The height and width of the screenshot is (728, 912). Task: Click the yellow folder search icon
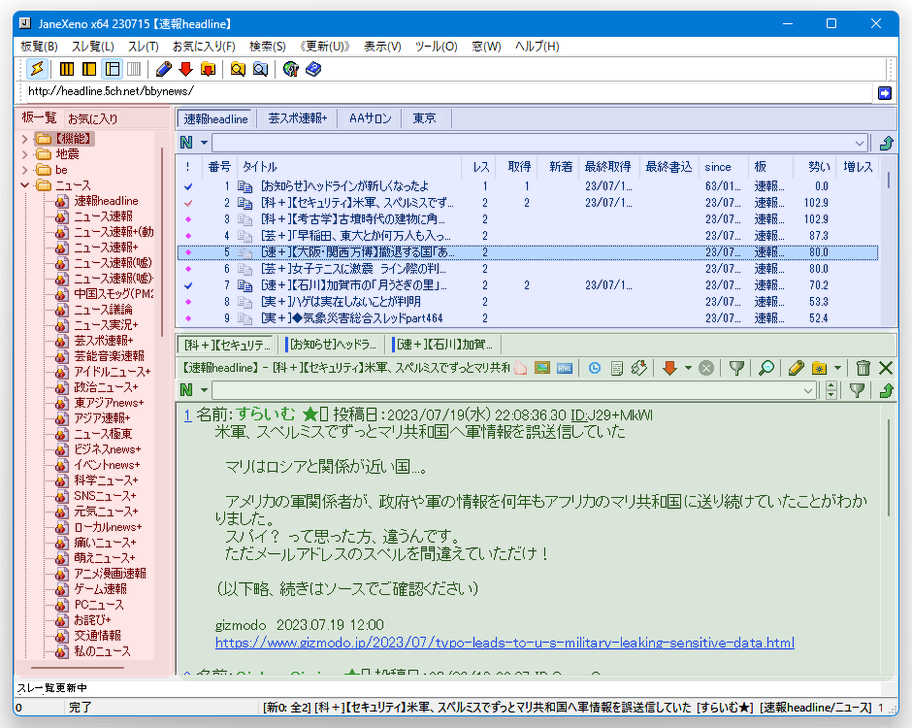click(x=238, y=69)
